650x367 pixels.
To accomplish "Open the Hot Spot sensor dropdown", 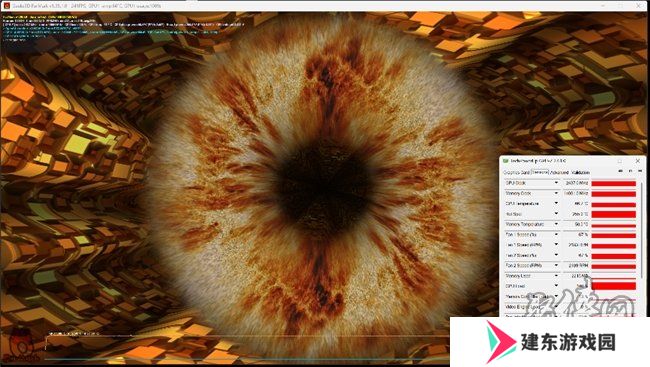I will click(556, 214).
